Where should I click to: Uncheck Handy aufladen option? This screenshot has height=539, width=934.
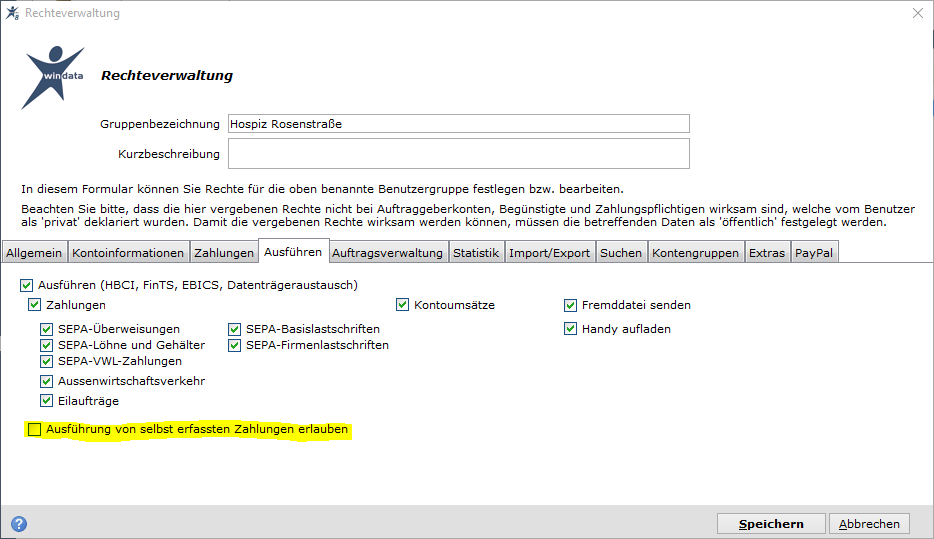pyautogui.click(x=571, y=329)
